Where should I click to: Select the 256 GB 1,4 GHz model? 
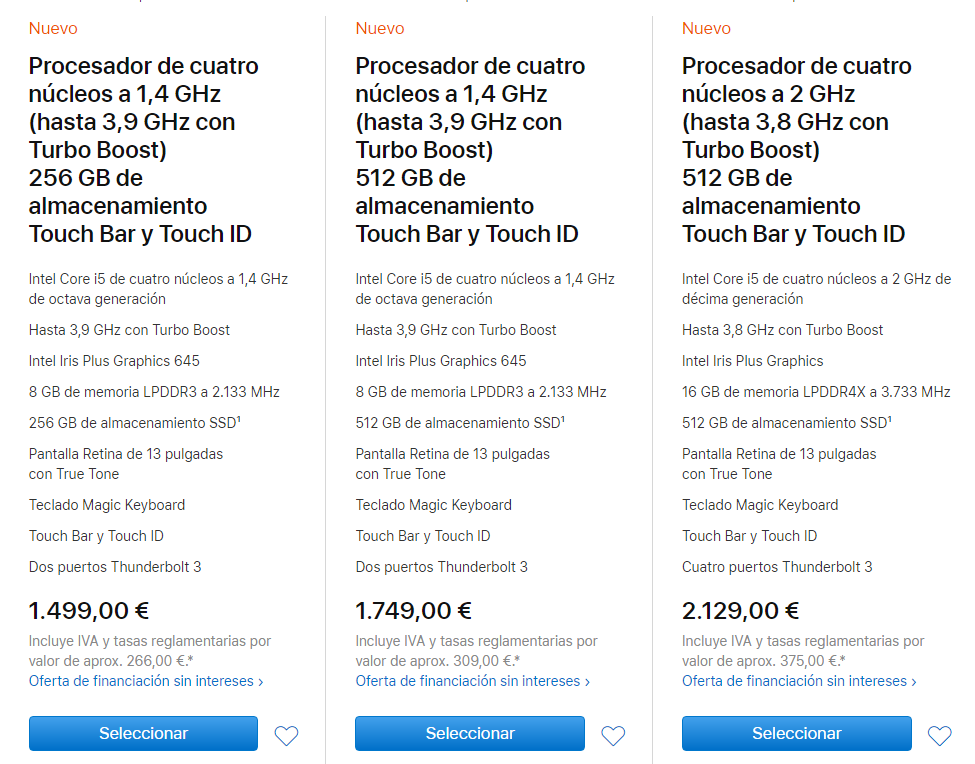pyautogui.click(x=143, y=734)
